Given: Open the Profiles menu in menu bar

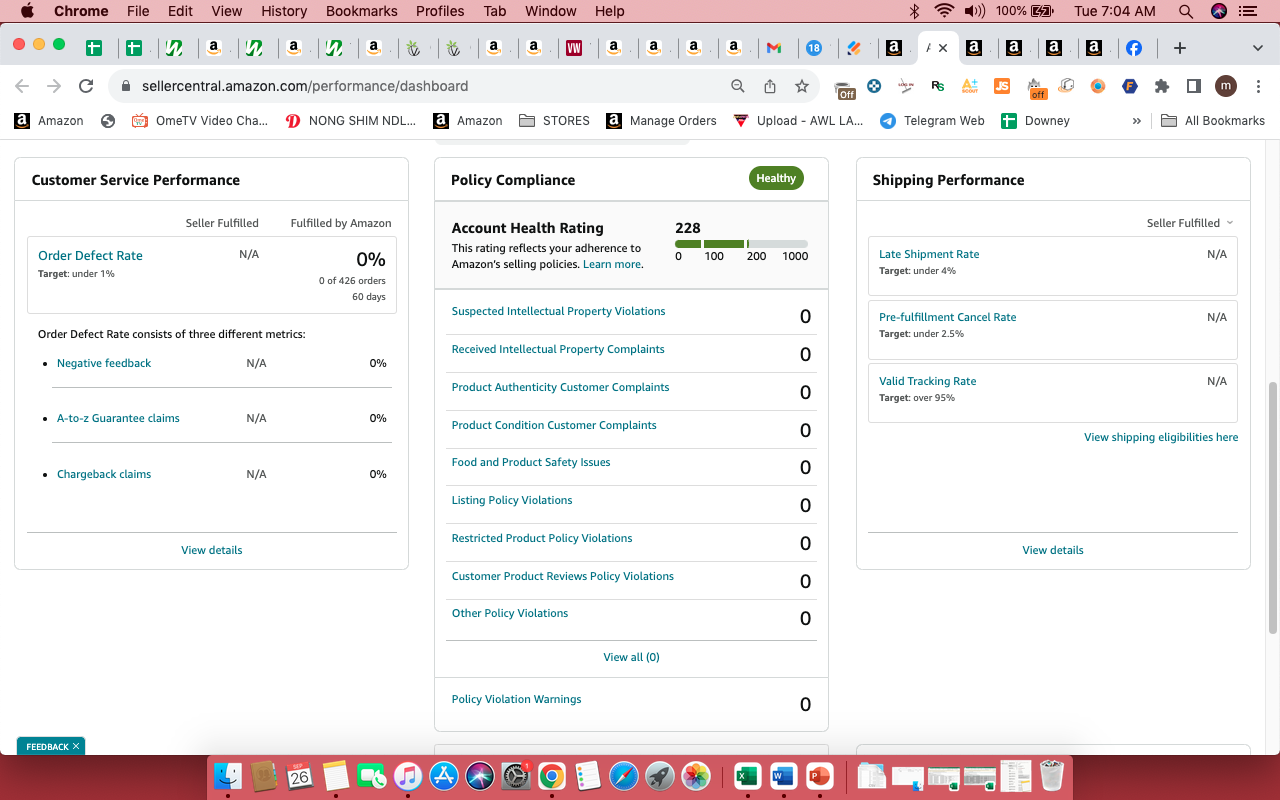Looking at the screenshot, I should pos(440,11).
